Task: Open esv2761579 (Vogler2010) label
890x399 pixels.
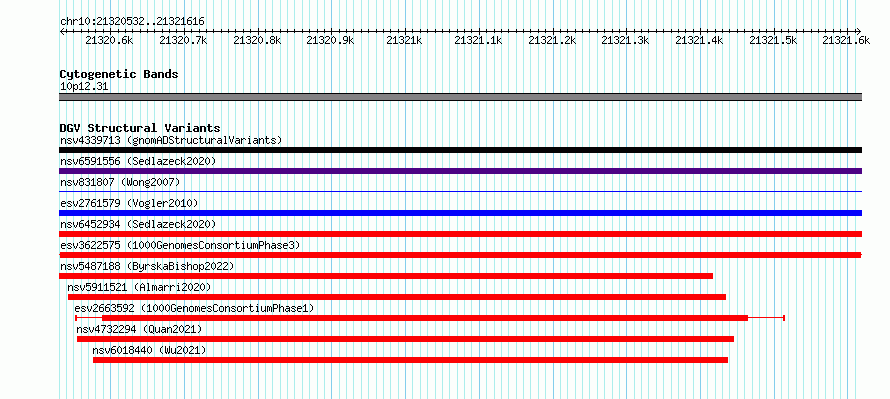Action: click(x=129, y=203)
